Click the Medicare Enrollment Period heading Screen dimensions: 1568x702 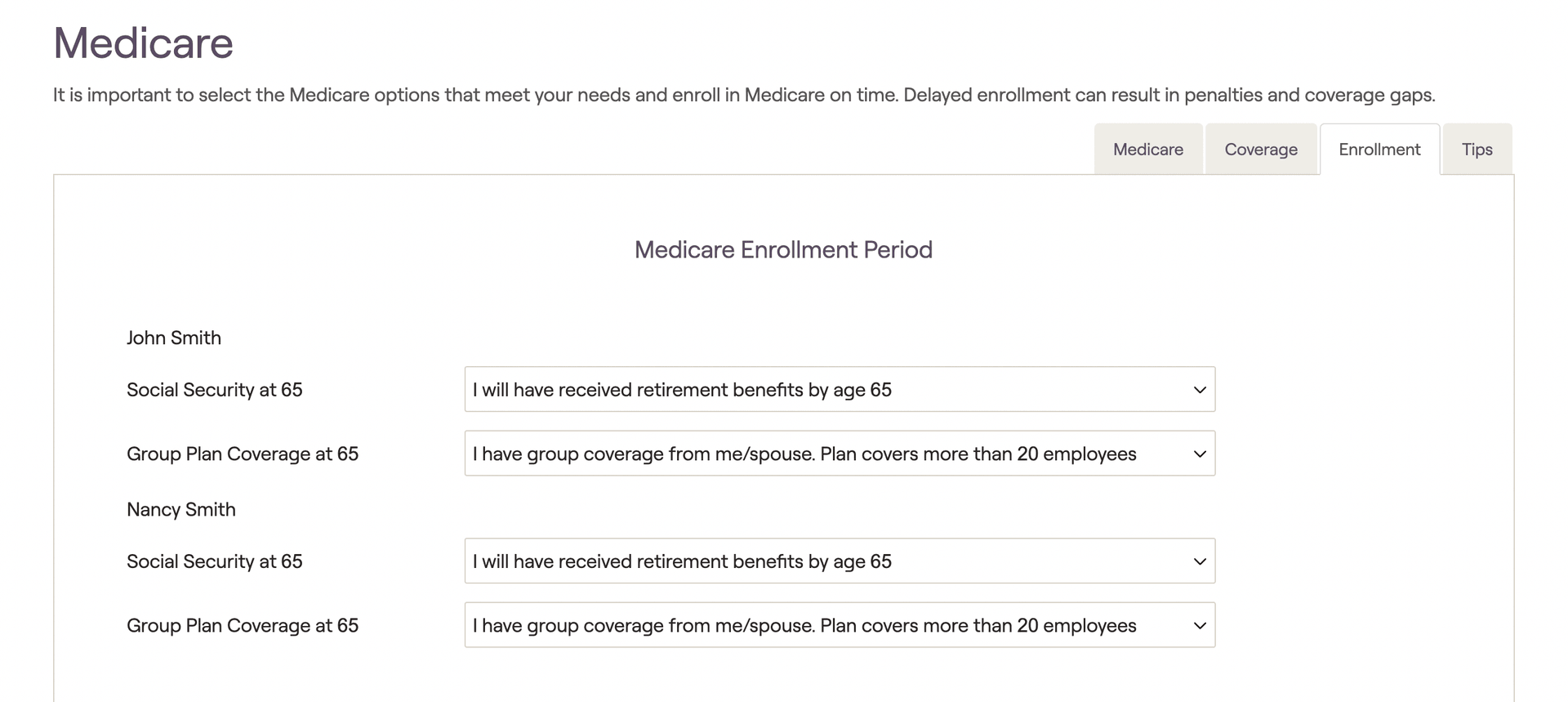783,250
